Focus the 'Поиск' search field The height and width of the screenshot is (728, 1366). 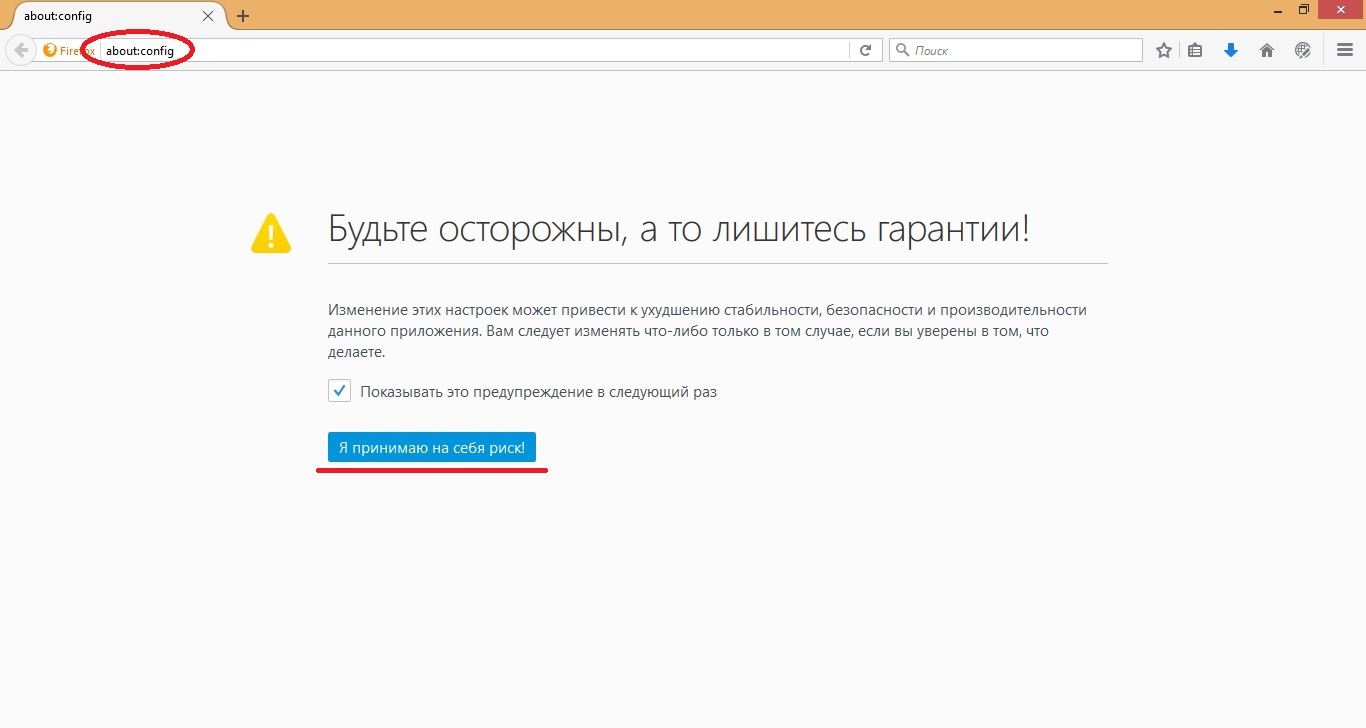tap(1016, 50)
